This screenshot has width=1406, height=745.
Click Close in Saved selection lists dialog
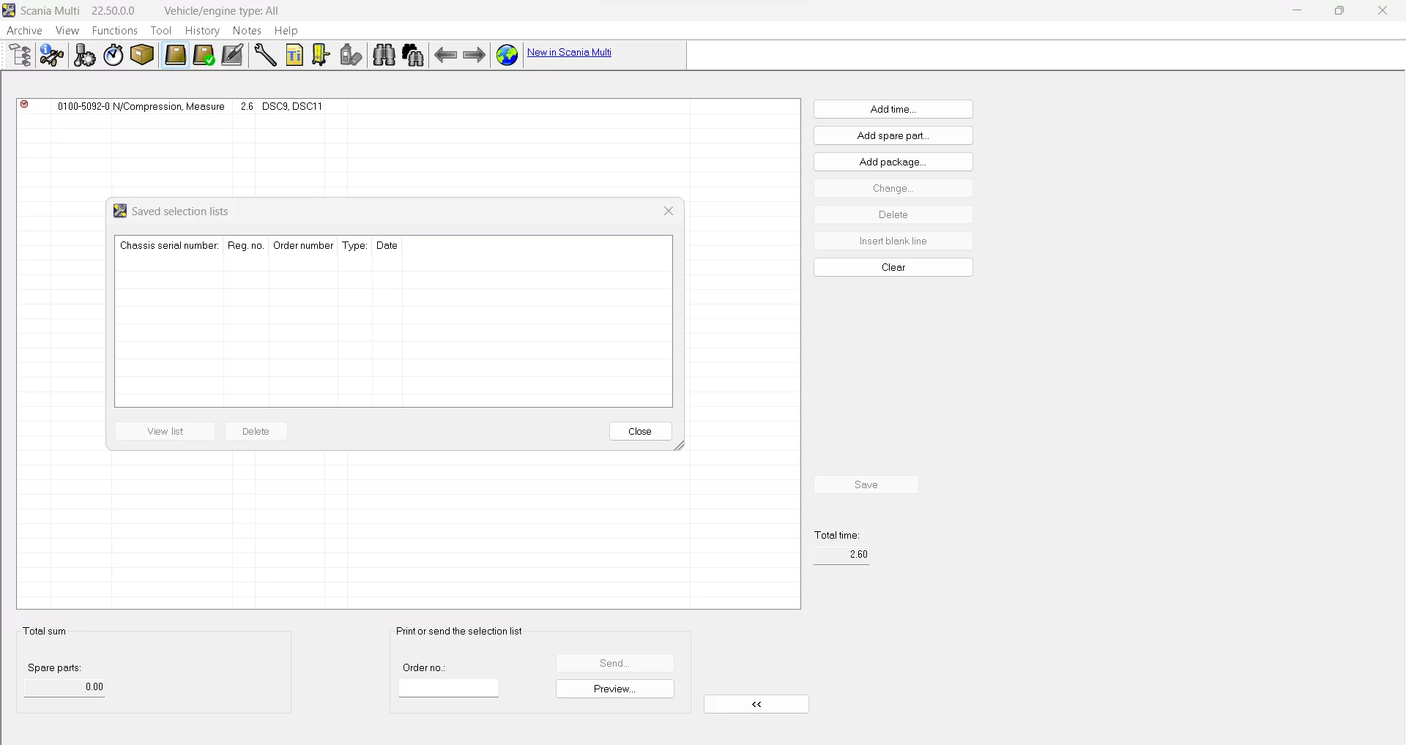[640, 431]
